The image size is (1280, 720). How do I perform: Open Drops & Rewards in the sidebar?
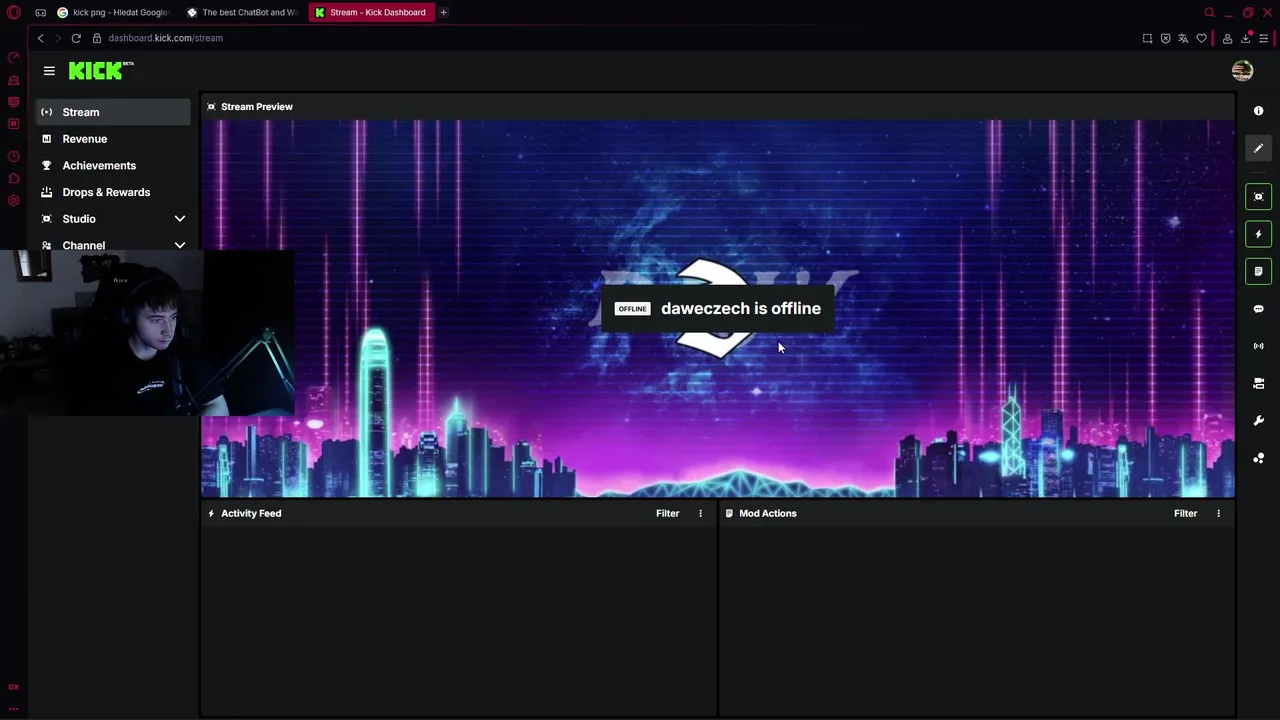point(113,192)
